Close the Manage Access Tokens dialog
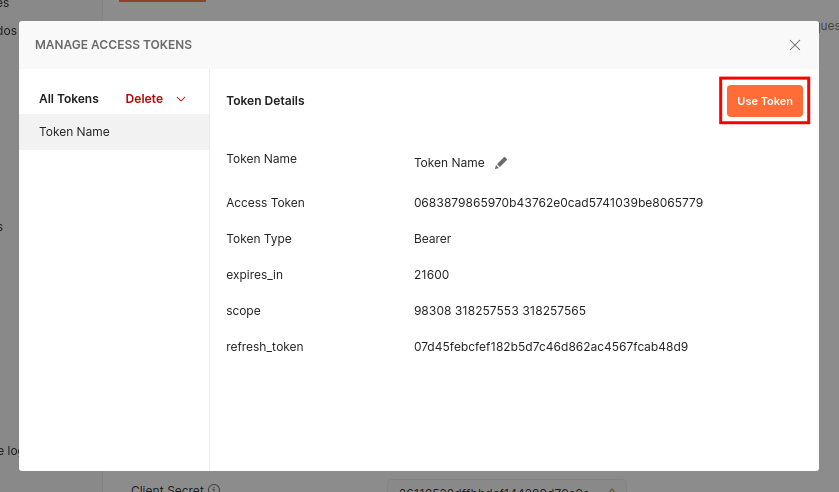 point(795,45)
